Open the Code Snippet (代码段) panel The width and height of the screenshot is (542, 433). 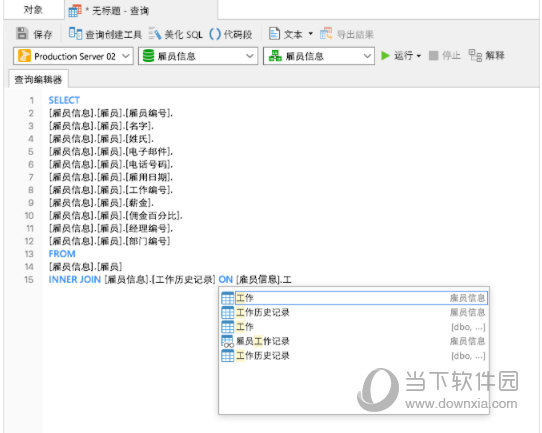tap(231, 34)
